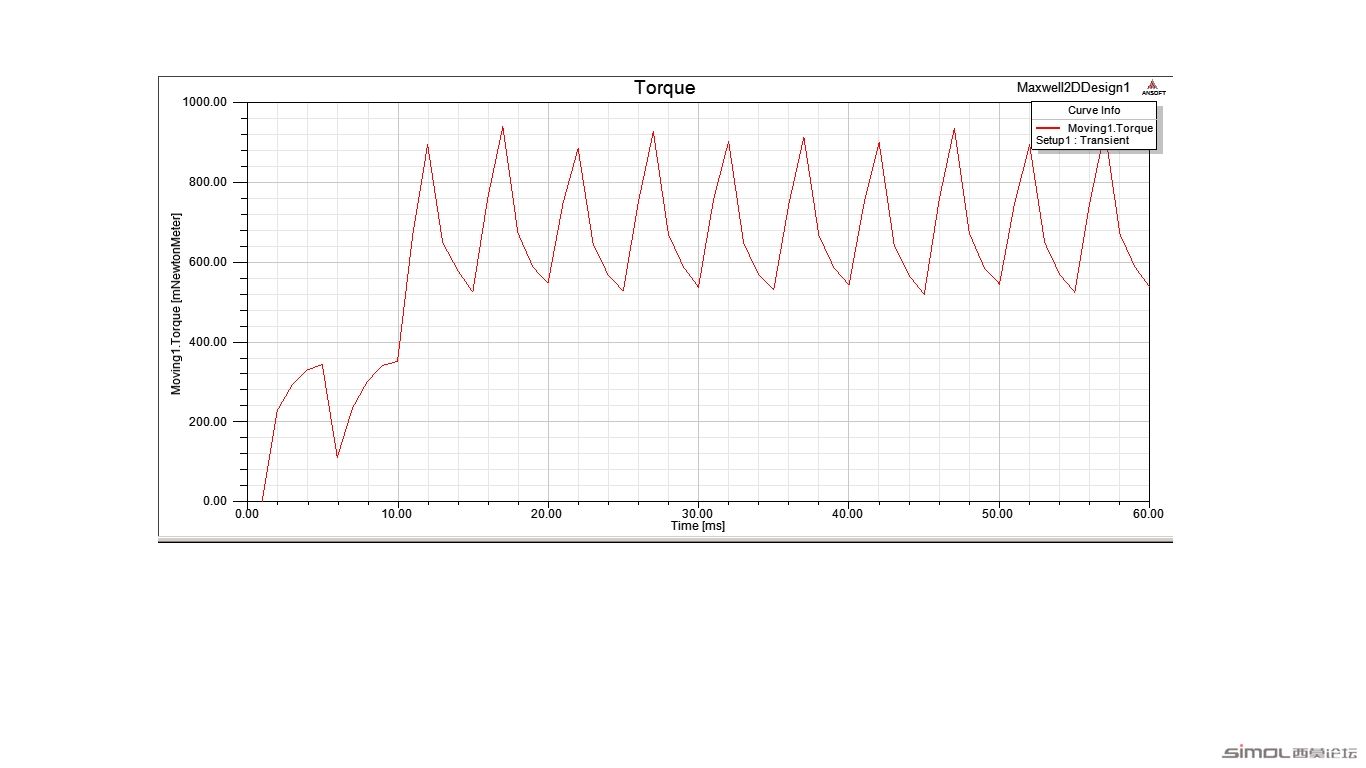
Task: Click the 60.00 X-axis tick label
Action: coord(1148,513)
